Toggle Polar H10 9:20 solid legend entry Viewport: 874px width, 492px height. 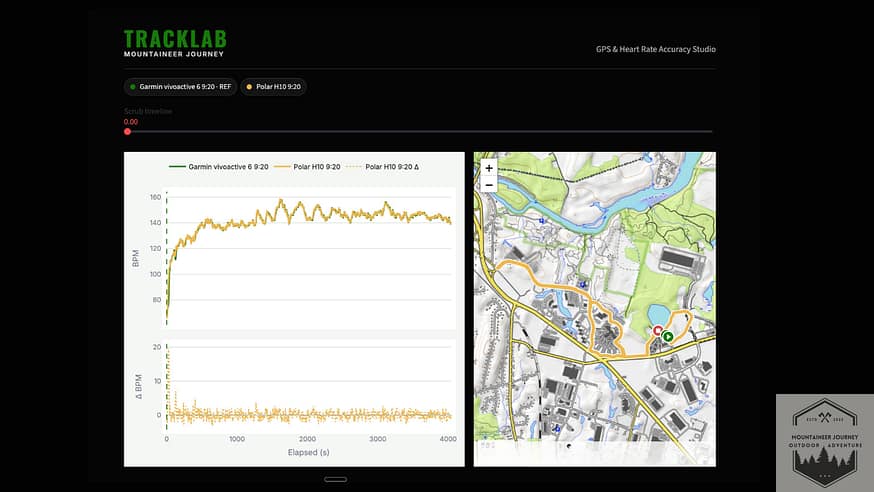[x=307, y=167]
